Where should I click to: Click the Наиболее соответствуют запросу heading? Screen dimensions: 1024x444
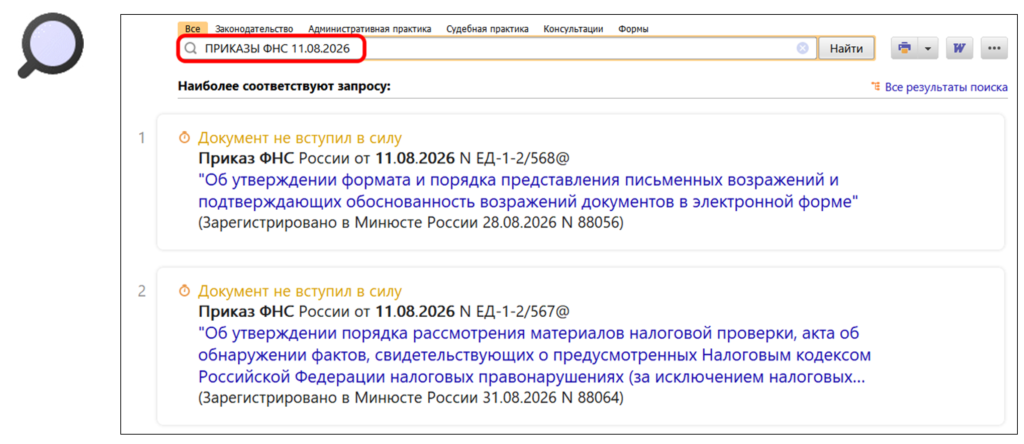coord(283,87)
